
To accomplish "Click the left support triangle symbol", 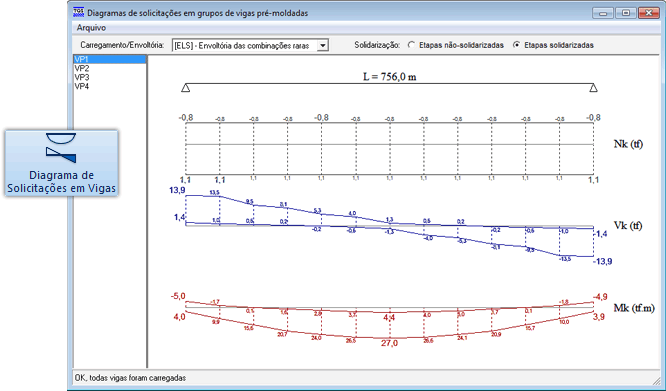I will point(186,88).
